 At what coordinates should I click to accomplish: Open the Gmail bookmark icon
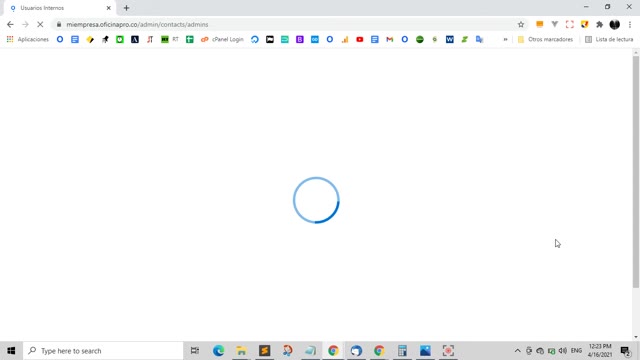point(390,39)
